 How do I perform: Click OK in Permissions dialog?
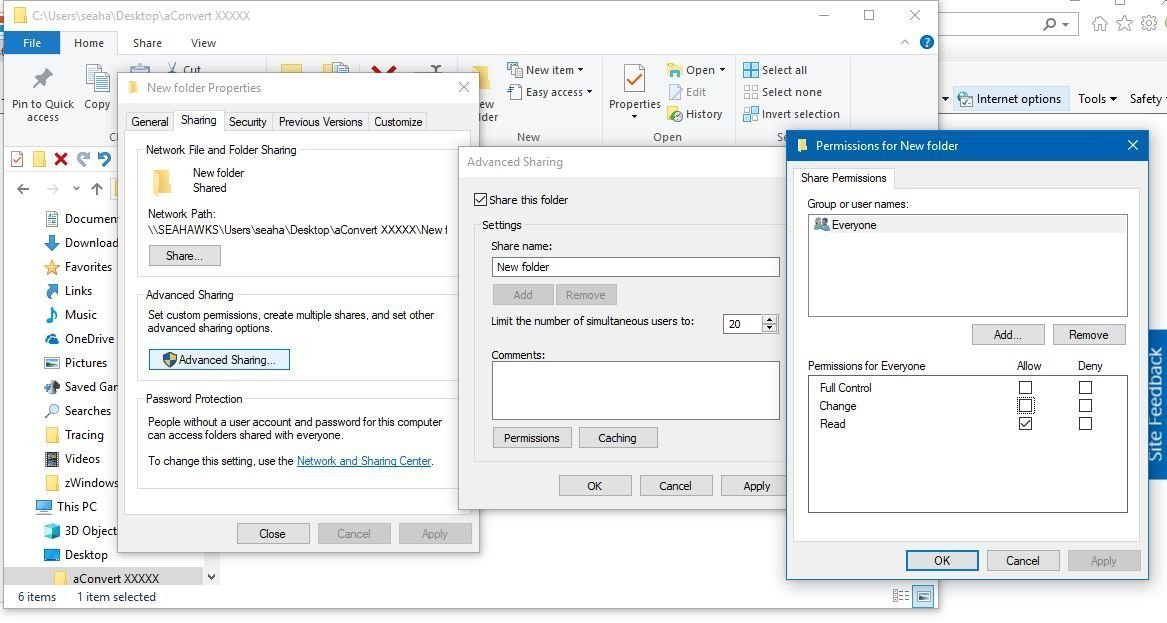[942, 560]
